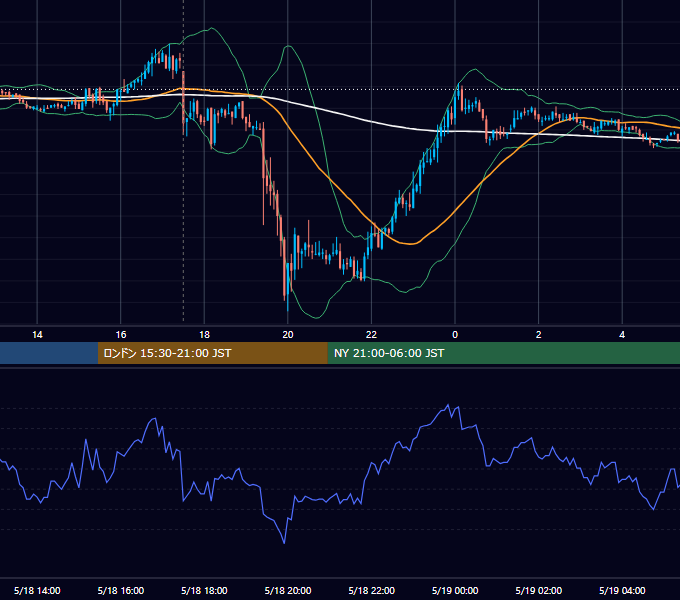Click the oscillator's lowest trough near 20:00
The height and width of the screenshot is (600, 680).
tap(284, 542)
